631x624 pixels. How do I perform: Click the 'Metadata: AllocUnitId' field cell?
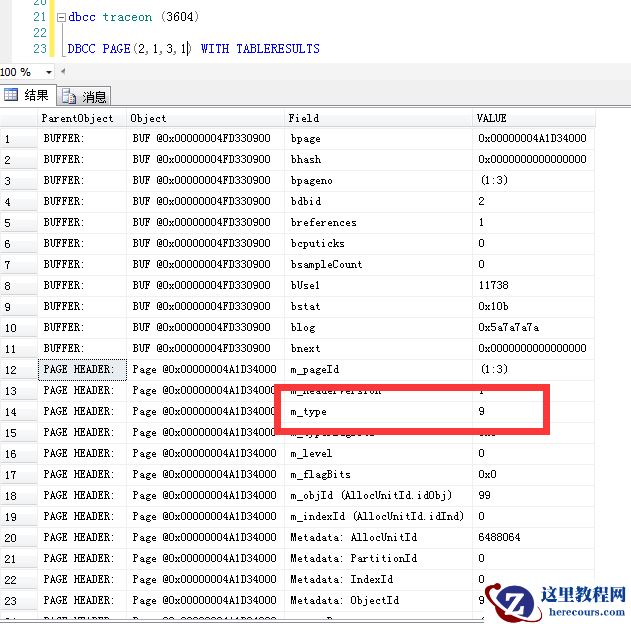pyautogui.click(x=378, y=538)
